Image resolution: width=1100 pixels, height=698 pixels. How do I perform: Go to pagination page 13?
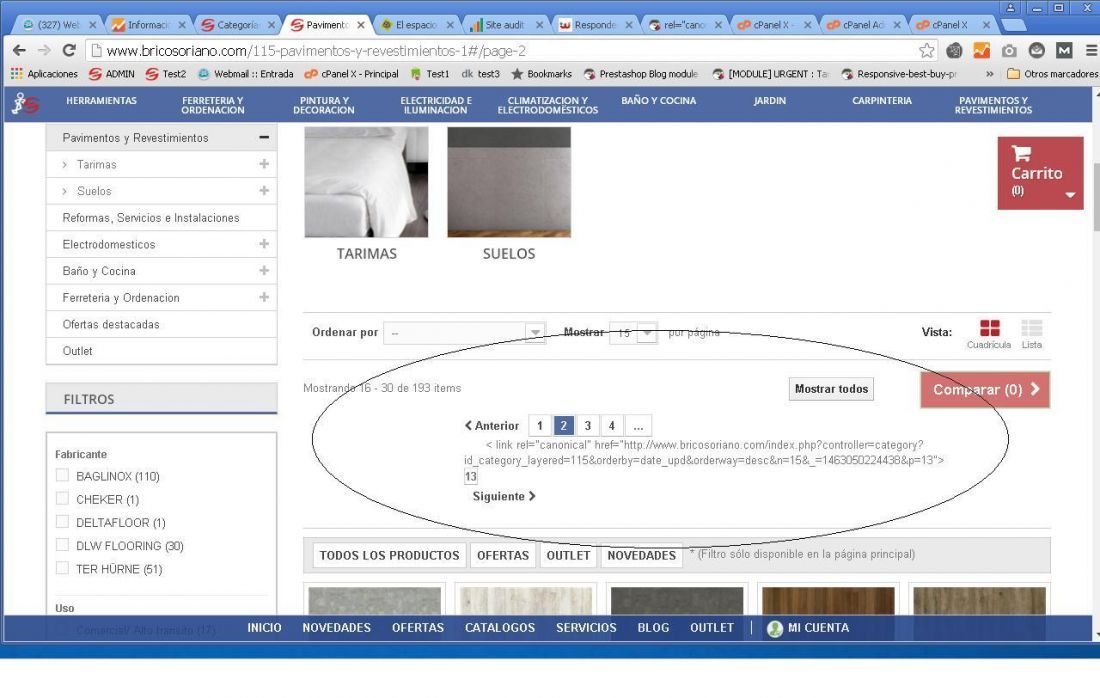click(471, 476)
